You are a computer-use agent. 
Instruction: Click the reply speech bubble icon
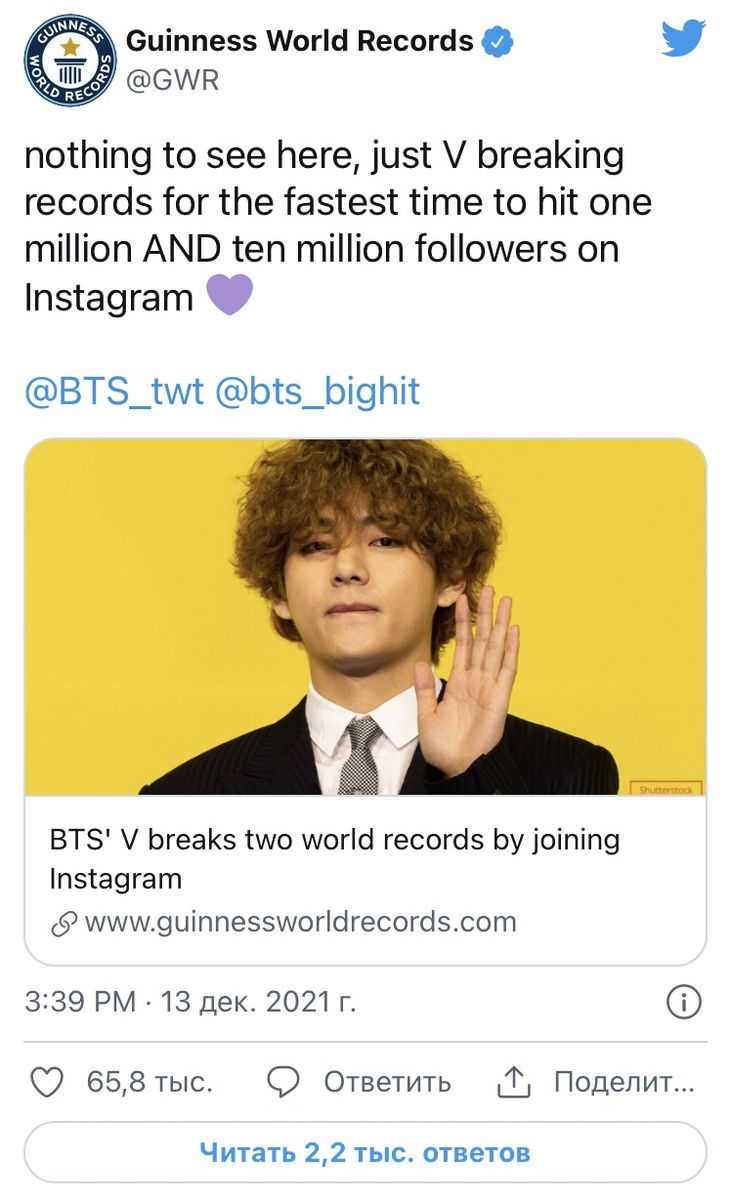[286, 1082]
